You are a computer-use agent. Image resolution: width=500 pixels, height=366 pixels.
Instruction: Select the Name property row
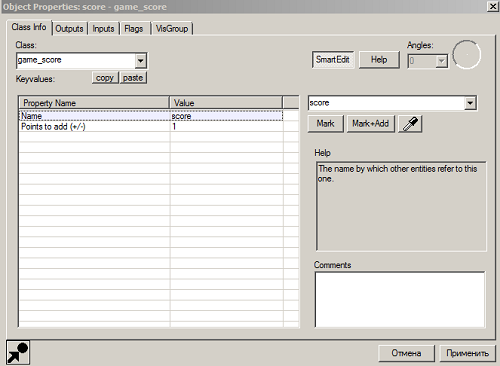pos(151,116)
